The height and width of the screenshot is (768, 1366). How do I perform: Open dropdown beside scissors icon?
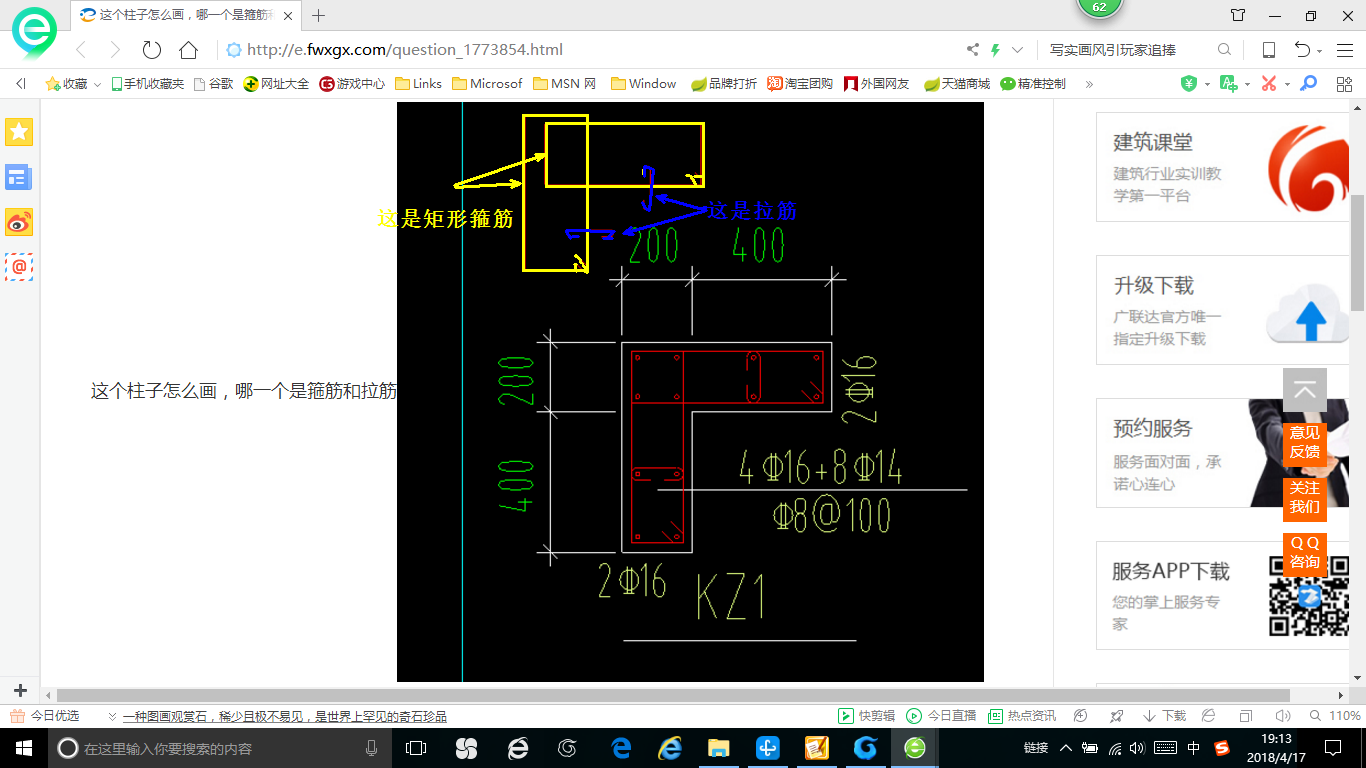click(x=1287, y=85)
